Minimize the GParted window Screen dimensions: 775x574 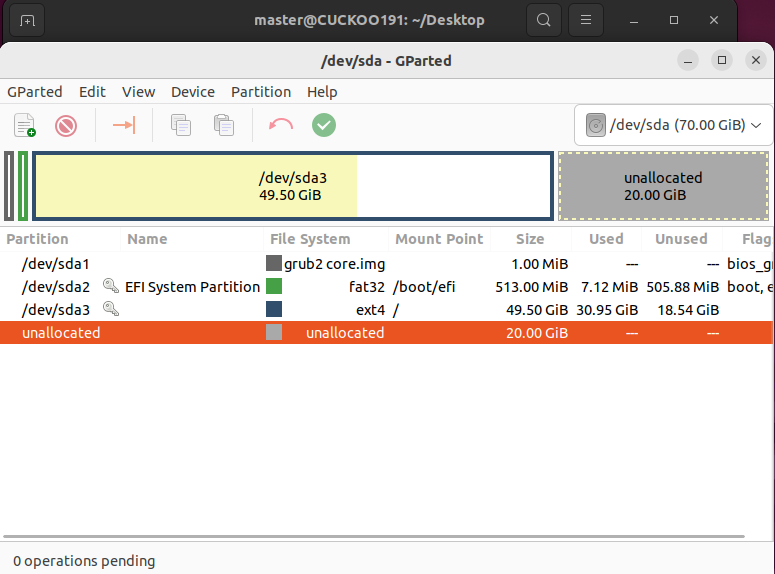[688, 60]
